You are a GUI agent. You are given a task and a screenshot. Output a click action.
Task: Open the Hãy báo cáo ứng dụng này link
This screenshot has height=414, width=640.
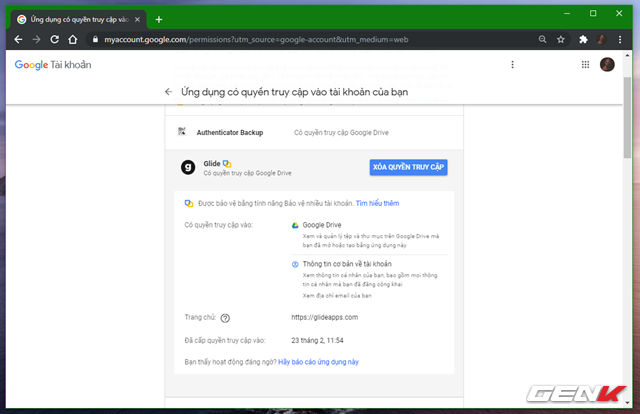(x=318, y=362)
